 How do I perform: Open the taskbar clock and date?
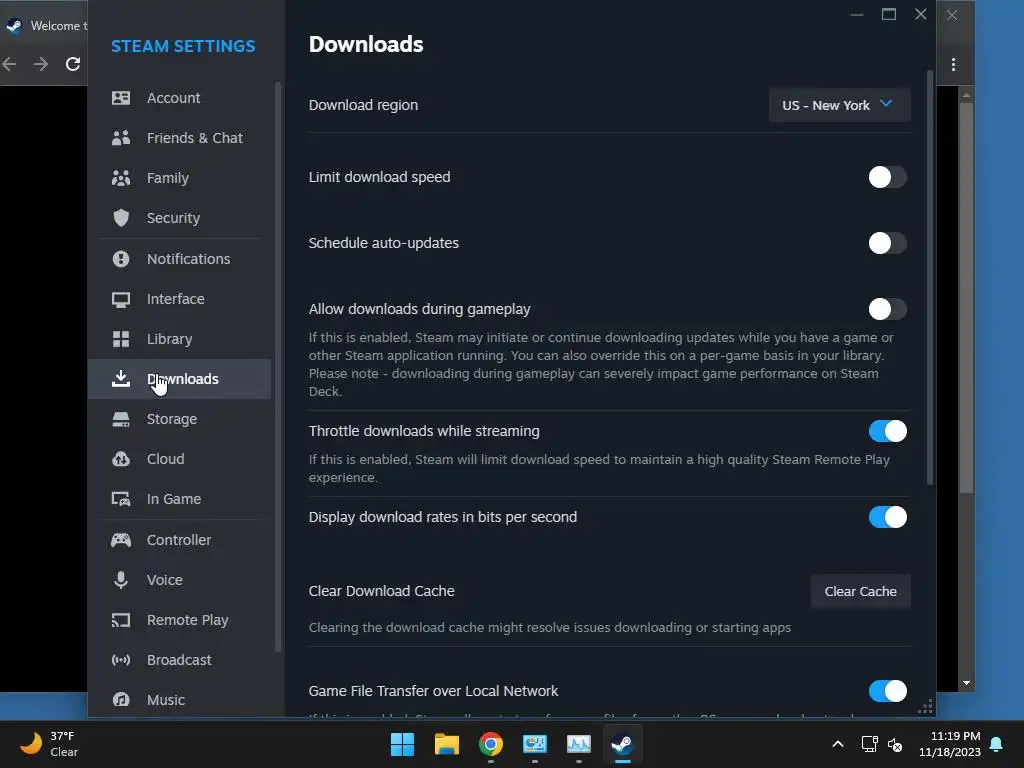point(950,744)
